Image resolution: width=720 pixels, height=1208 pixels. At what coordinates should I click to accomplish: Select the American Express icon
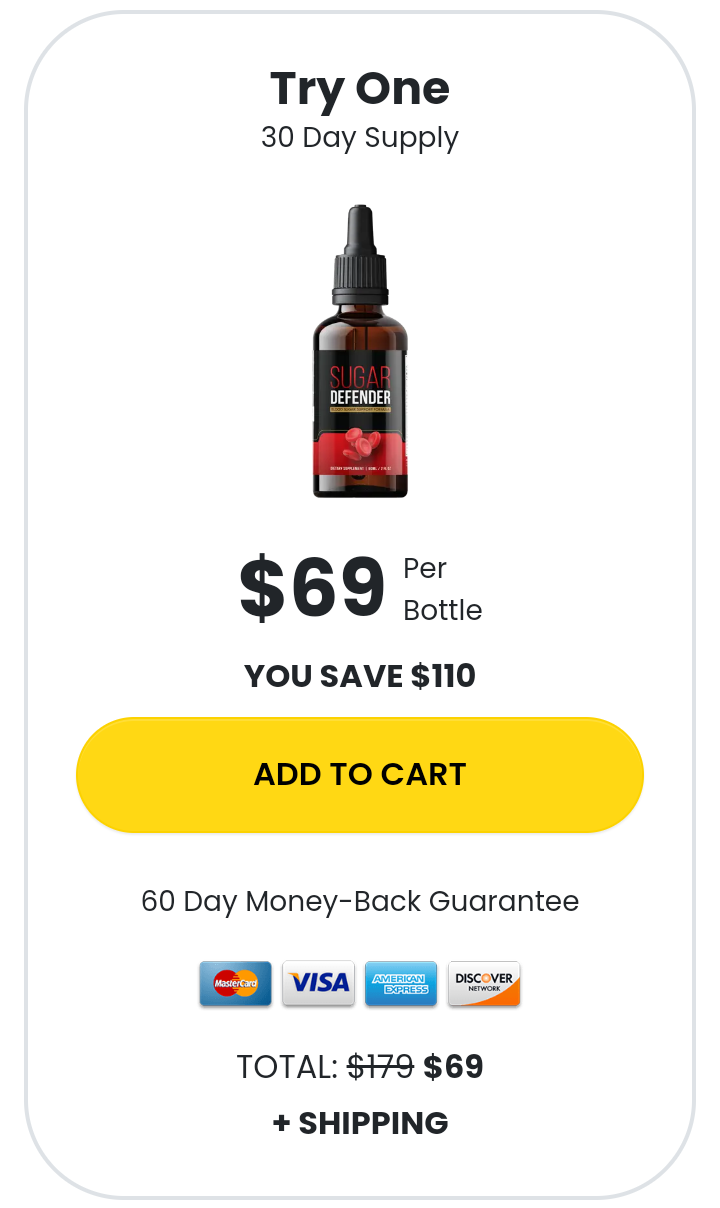pos(401,984)
